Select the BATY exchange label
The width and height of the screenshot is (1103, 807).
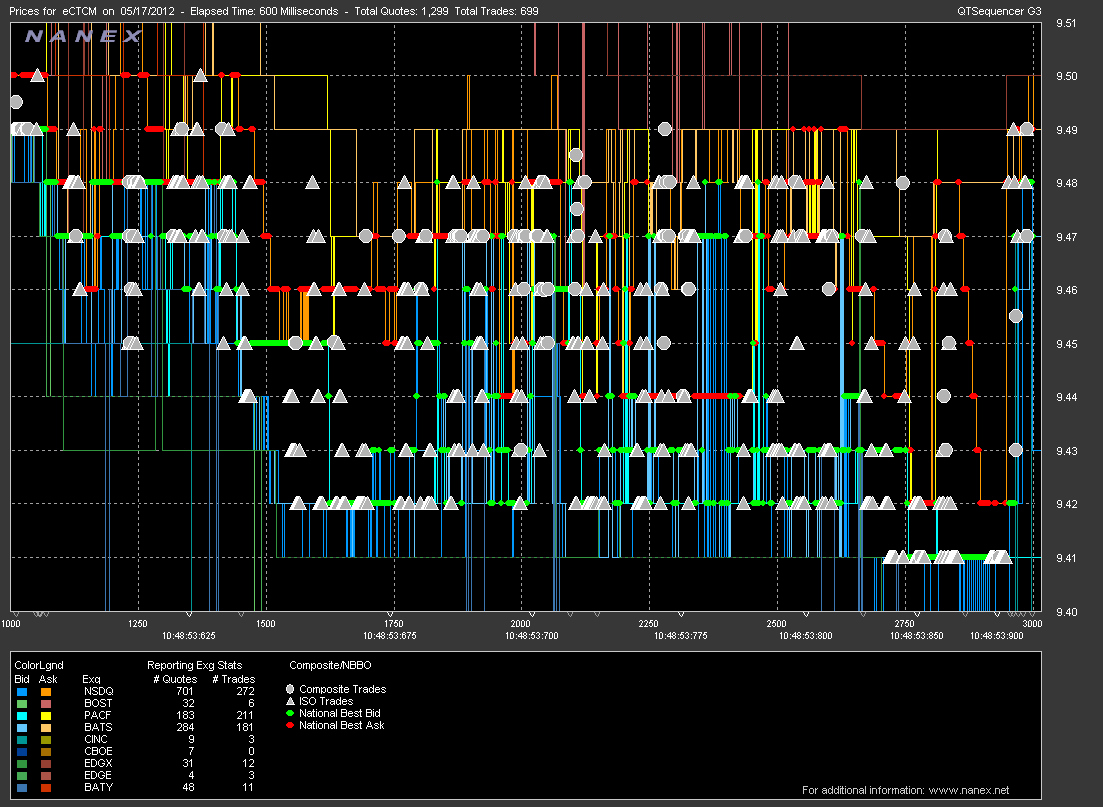[98, 787]
